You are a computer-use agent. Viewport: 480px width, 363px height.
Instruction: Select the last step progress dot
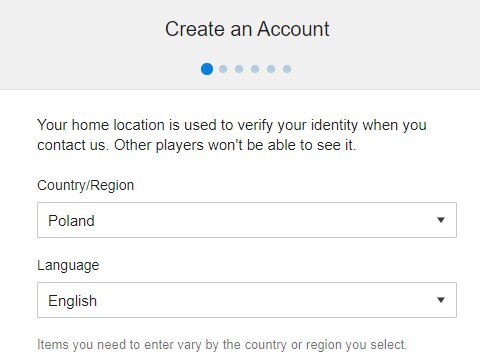[x=287, y=69]
